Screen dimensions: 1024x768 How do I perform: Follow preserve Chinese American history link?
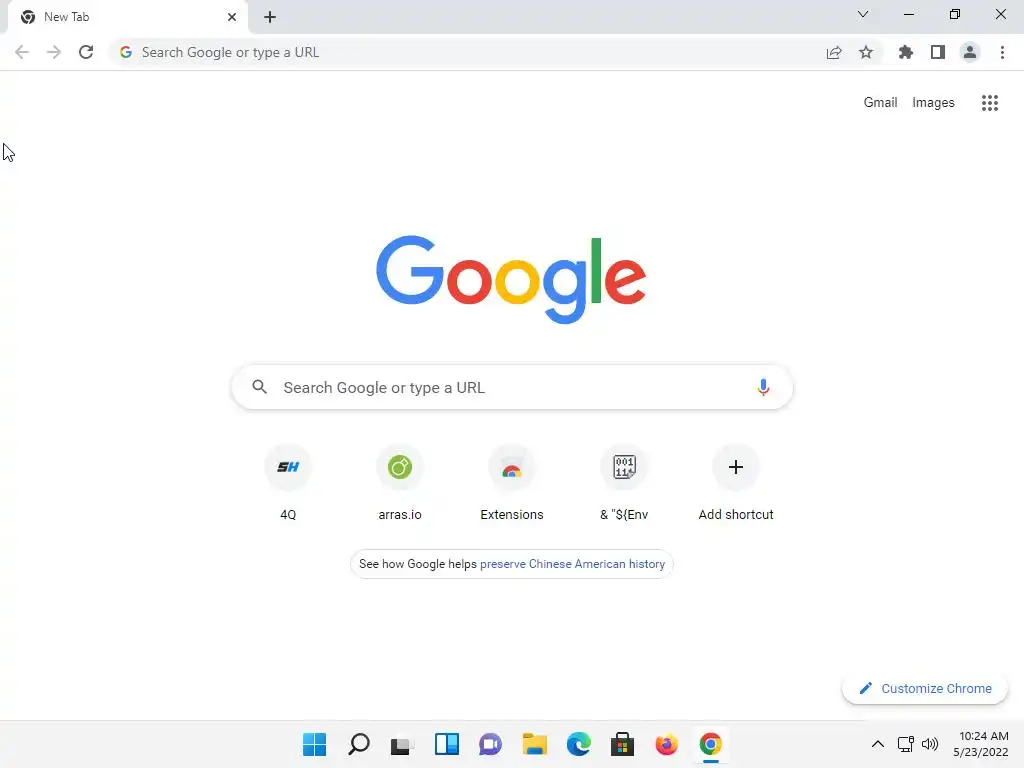coord(572,564)
